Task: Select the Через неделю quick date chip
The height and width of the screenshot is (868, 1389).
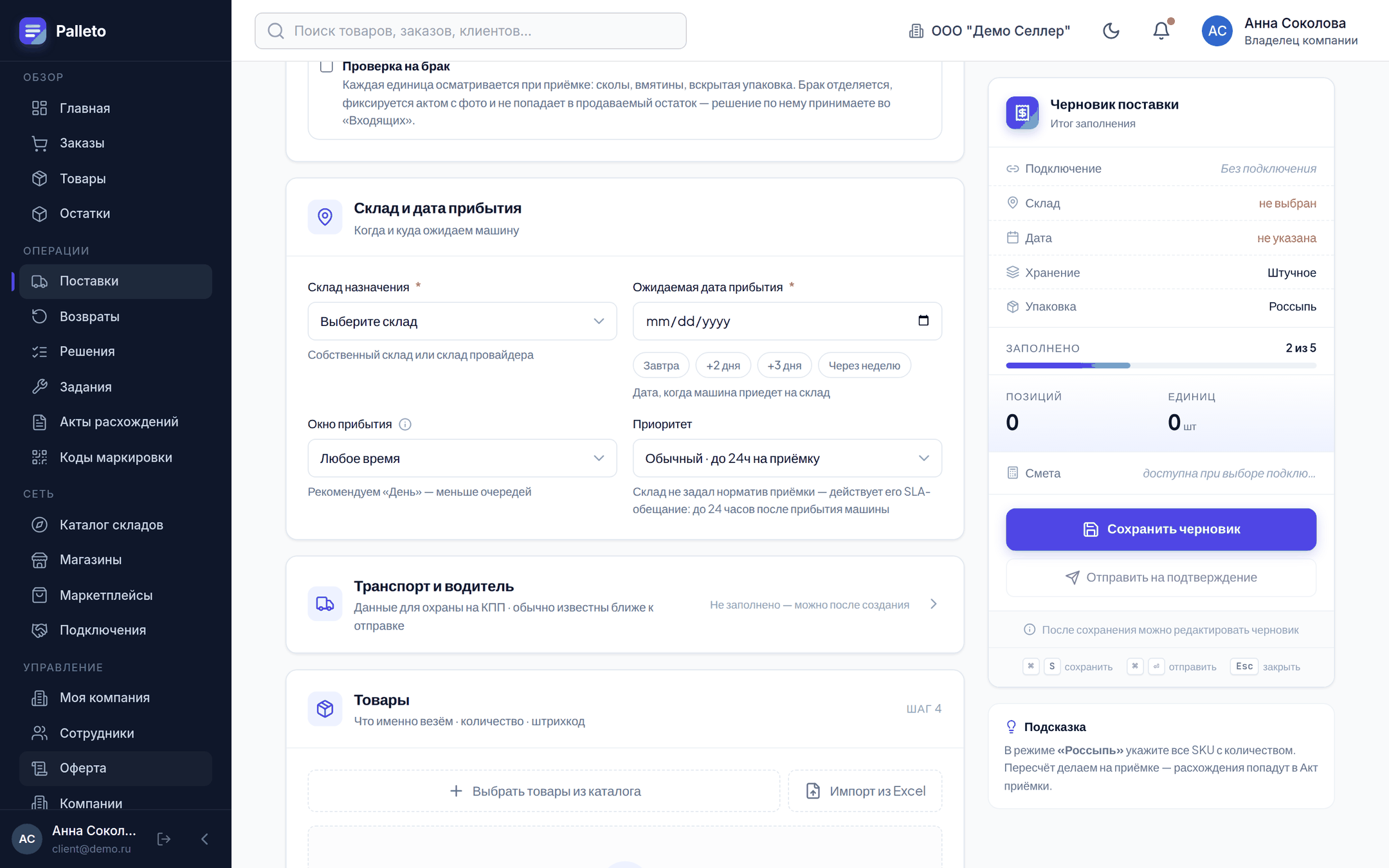Action: 864,365
